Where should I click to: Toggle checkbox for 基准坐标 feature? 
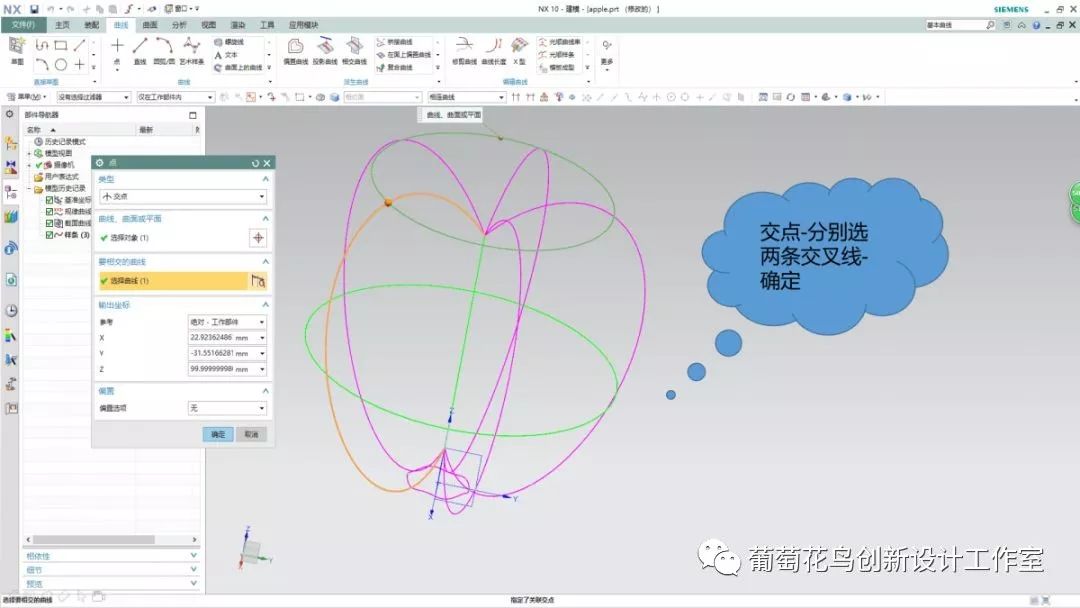point(50,200)
